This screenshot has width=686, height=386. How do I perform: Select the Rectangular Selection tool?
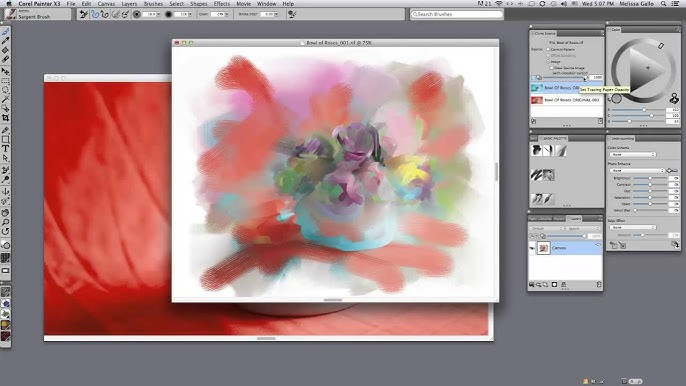pyautogui.click(x=5, y=81)
